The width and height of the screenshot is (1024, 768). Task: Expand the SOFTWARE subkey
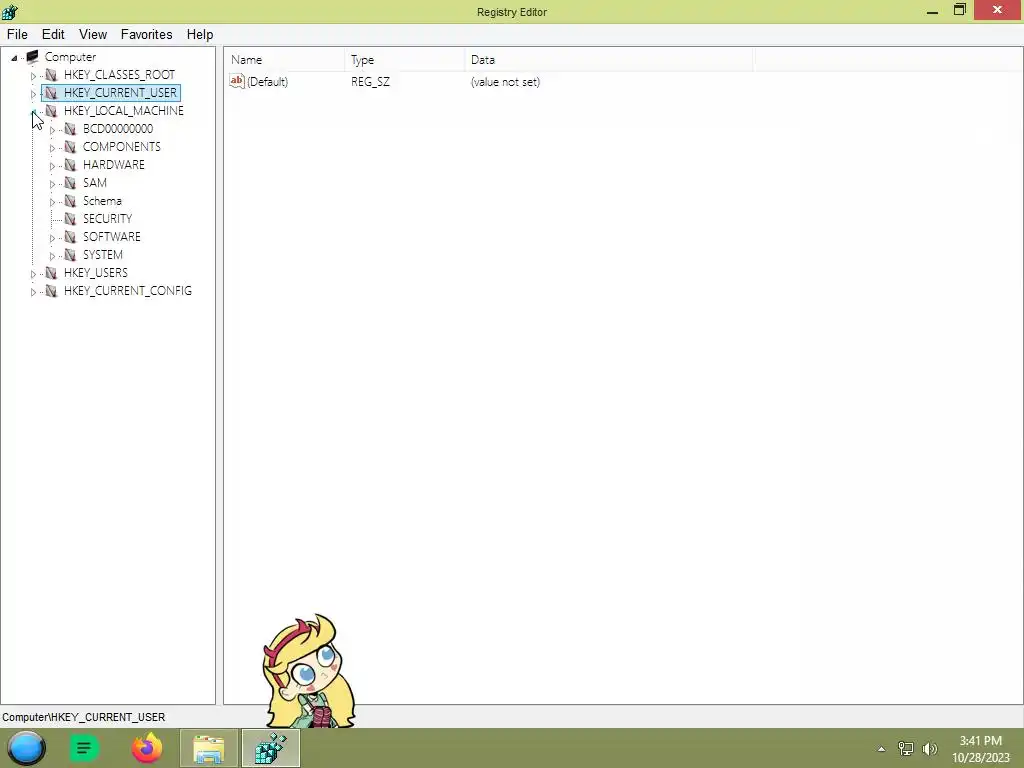[x=52, y=238]
